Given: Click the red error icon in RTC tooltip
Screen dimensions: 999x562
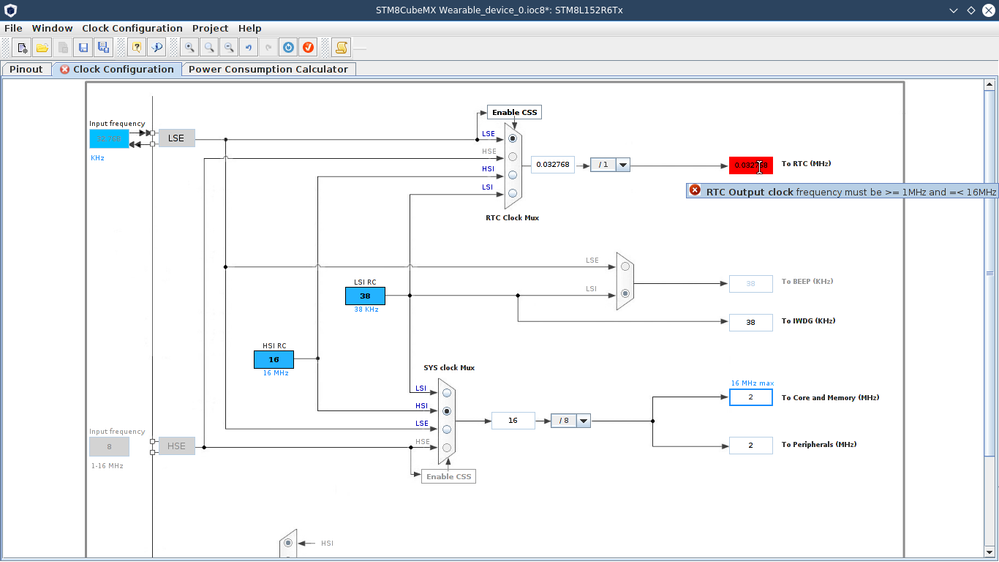Looking at the screenshot, I should tap(695, 190).
